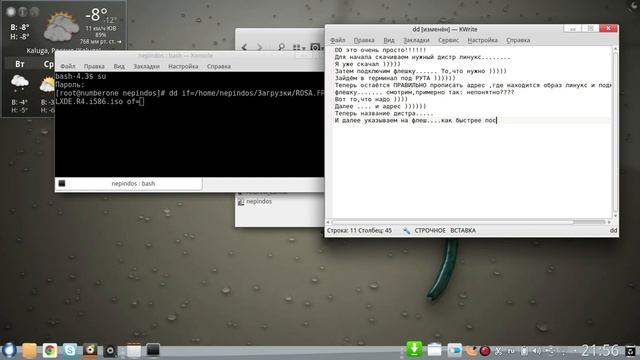Screen dimensions: 640x360
Task: Click the line 'Зайдём в терминал под РУТА' in KWrite
Action: click(394, 78)
